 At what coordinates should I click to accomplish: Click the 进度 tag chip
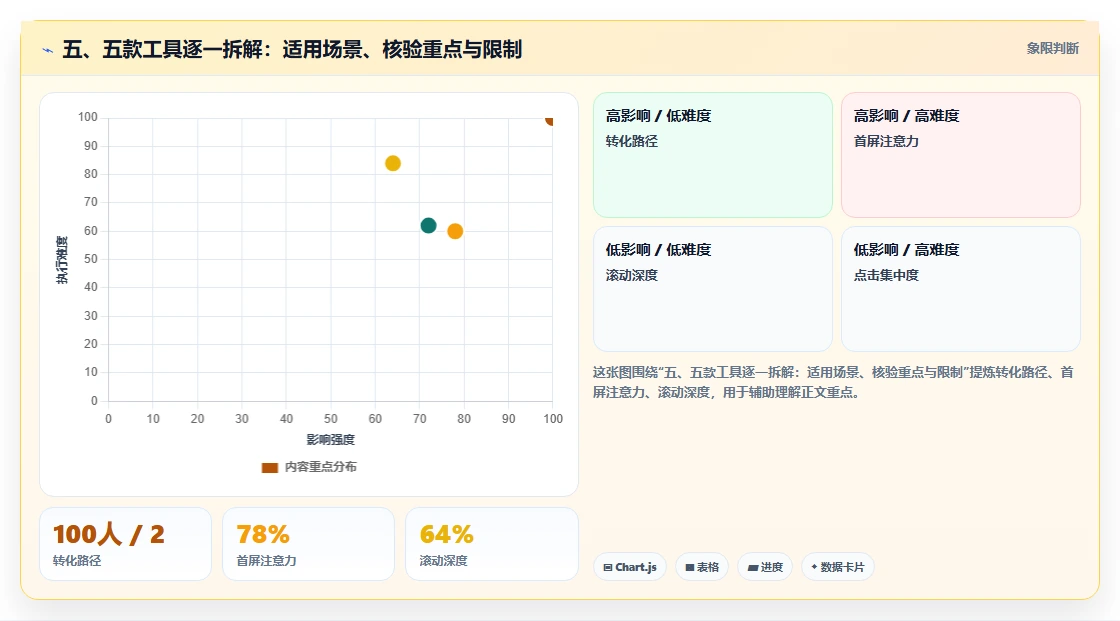[x=765, y=567]
